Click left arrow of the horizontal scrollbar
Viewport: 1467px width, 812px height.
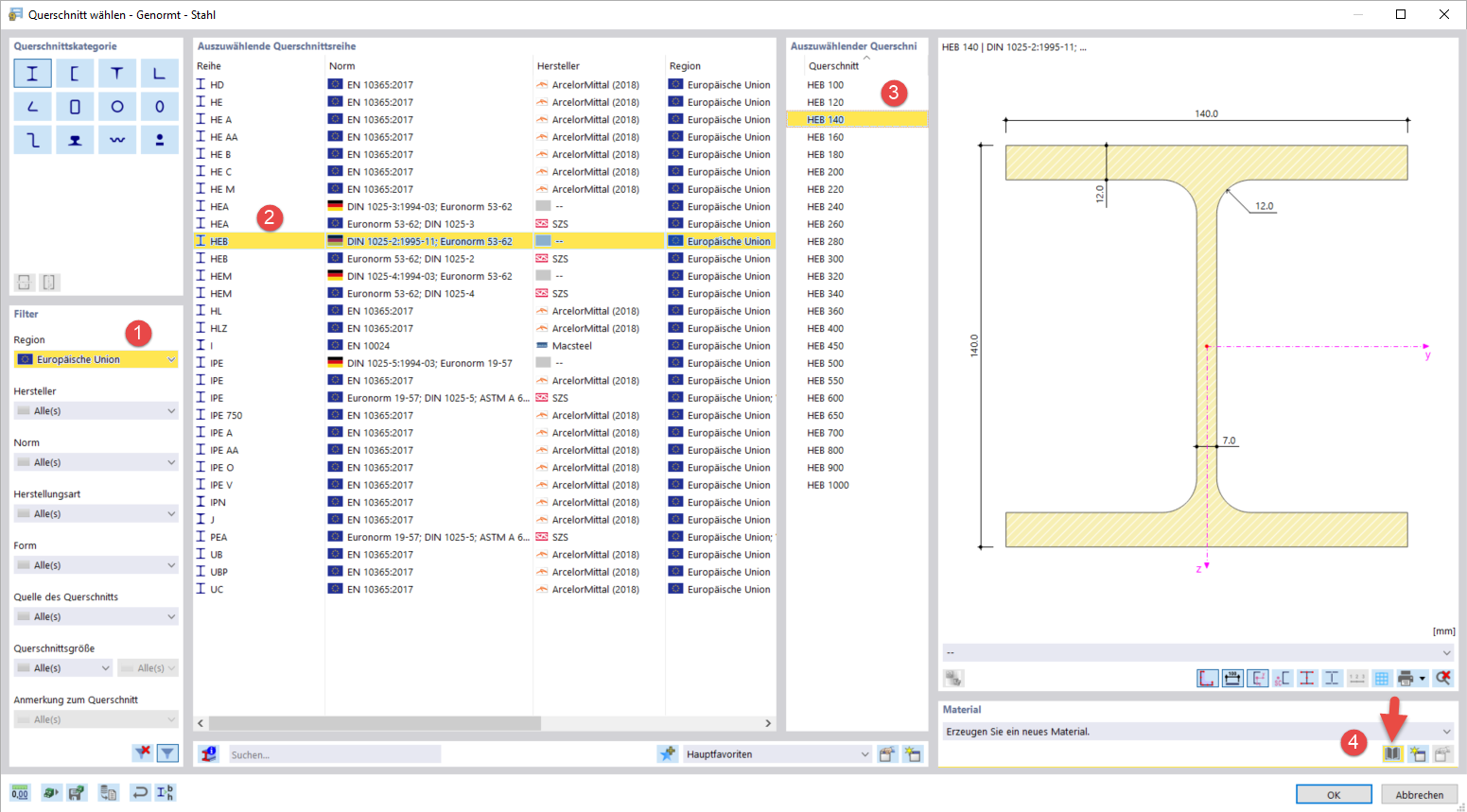201,723
